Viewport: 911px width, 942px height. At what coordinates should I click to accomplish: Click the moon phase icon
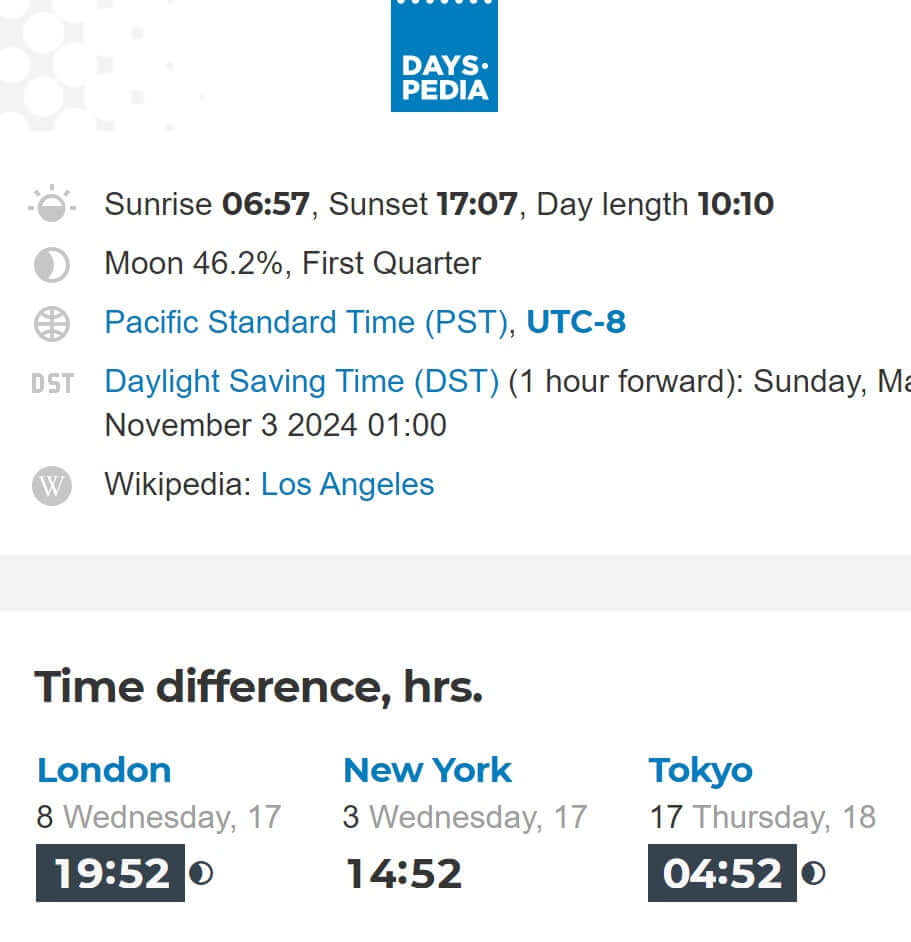[52, 265]
